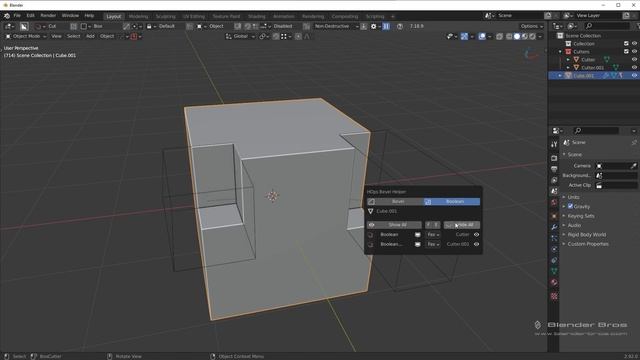
Task: Expand the Custom Properties panel
Action: [588, 244]
